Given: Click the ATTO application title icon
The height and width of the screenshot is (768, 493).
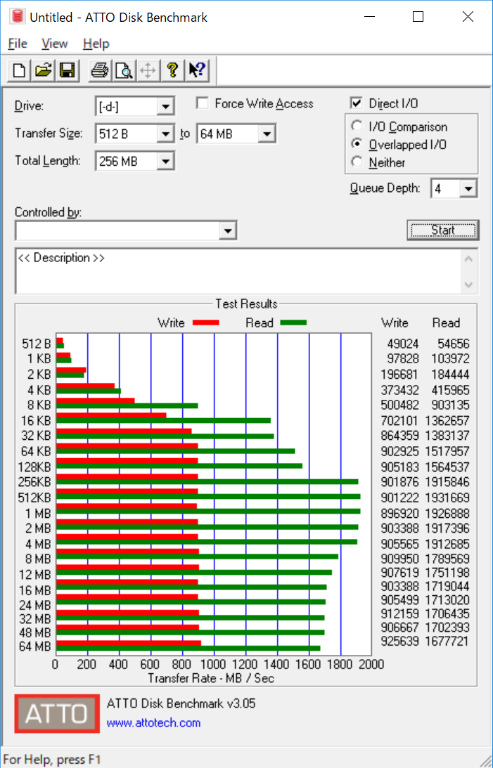Looking at the screenshot, I should point(18,17).
